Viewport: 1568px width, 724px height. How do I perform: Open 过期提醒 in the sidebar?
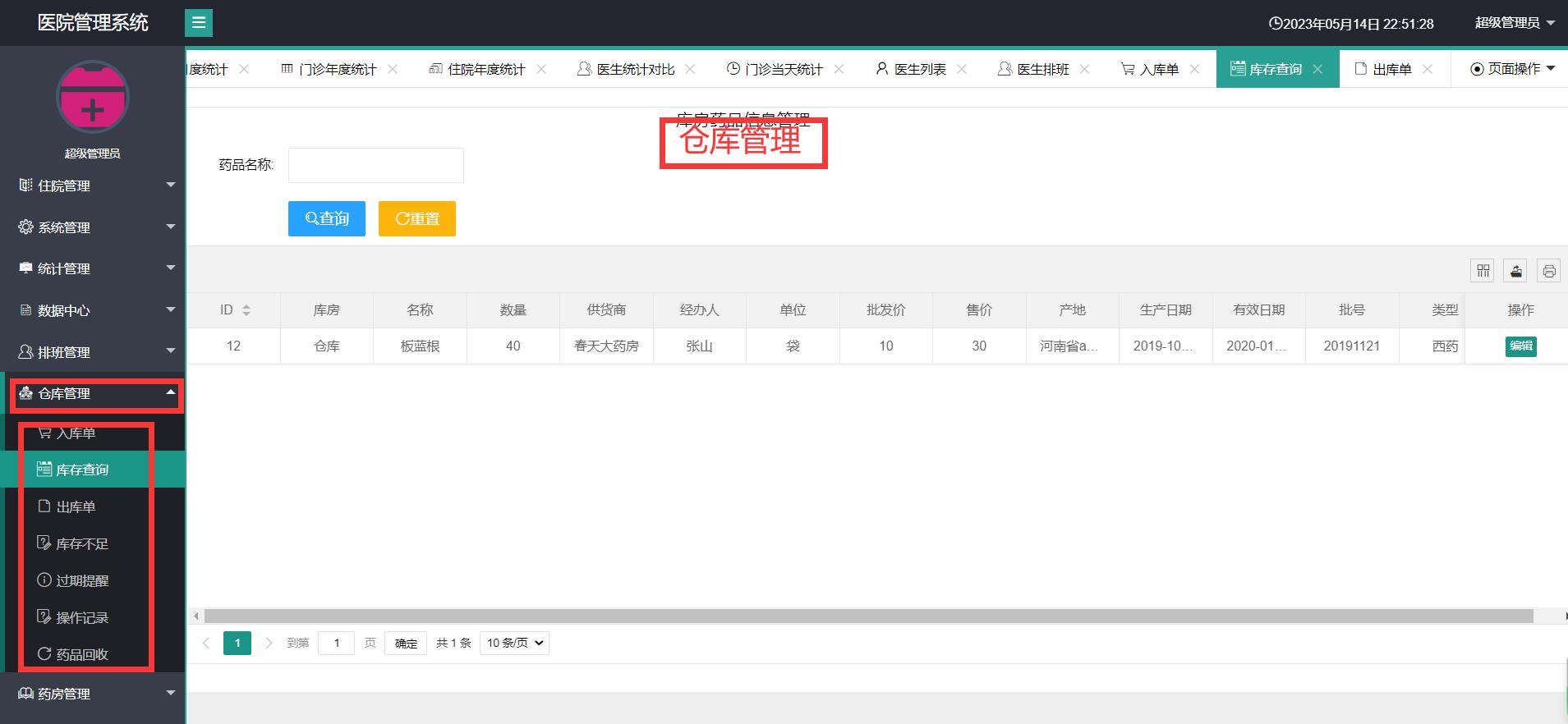coord(93,580)
